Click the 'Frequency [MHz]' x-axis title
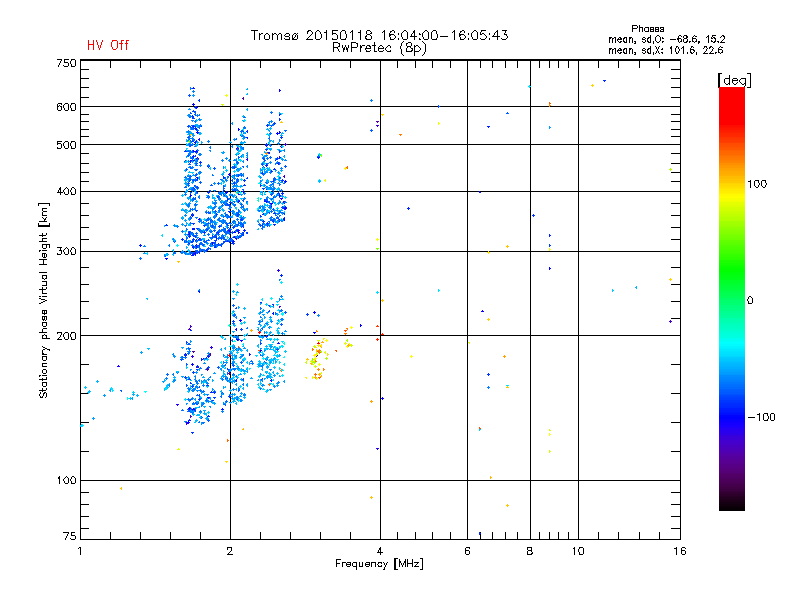The height and width of the screenshot is (600, 800). (379, 564)
